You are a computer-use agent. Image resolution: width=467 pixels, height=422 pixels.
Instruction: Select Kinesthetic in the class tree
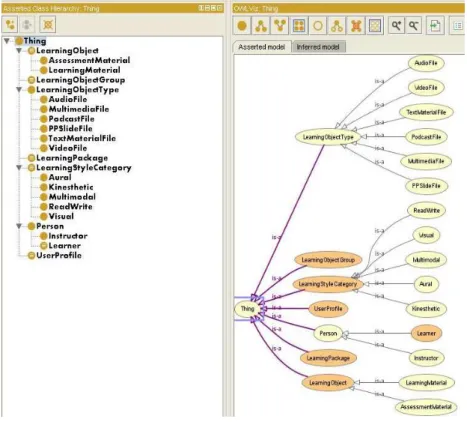71,187
